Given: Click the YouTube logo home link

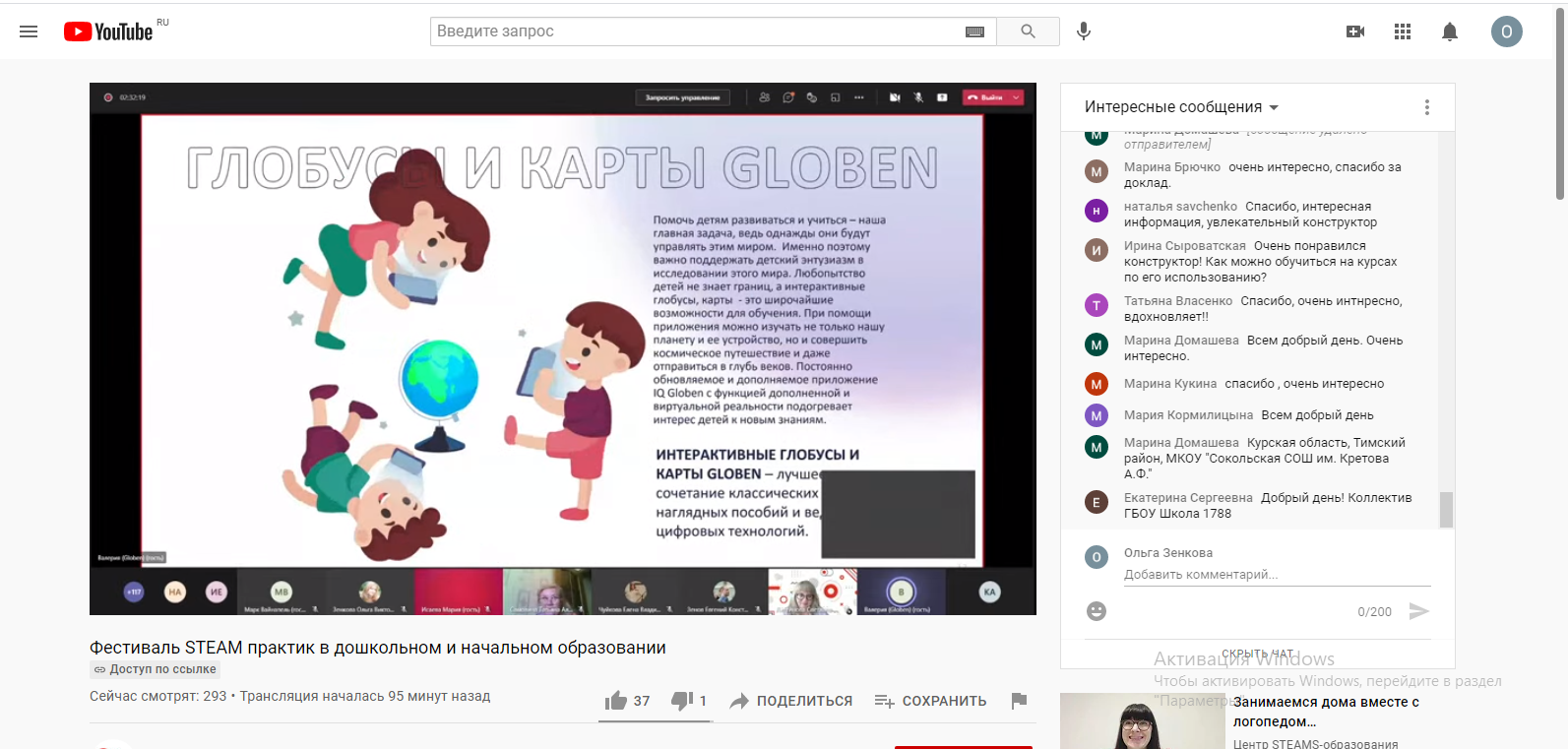Looking at the screenshot, I should (109, 31).
